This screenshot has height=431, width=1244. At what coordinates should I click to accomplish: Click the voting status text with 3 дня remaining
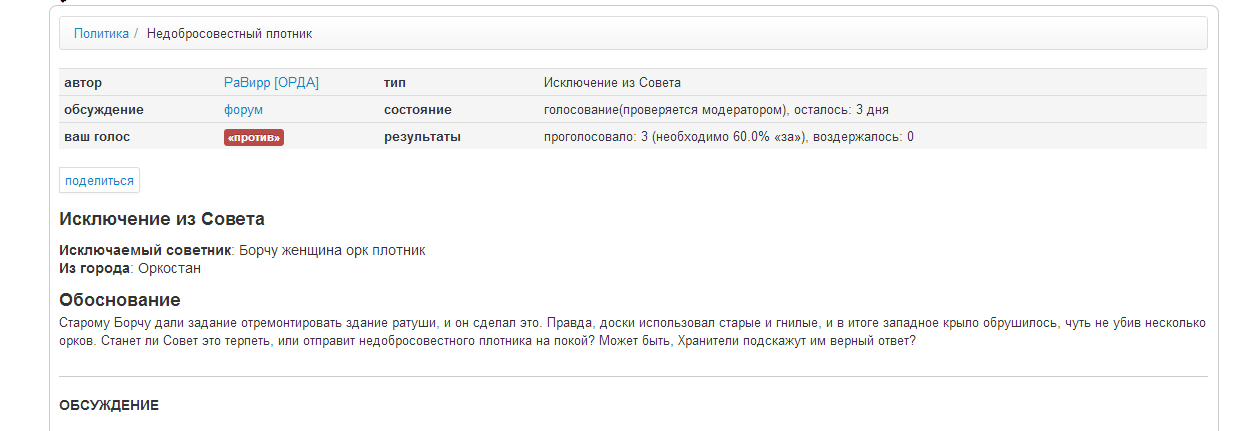(x=716, y=109)
